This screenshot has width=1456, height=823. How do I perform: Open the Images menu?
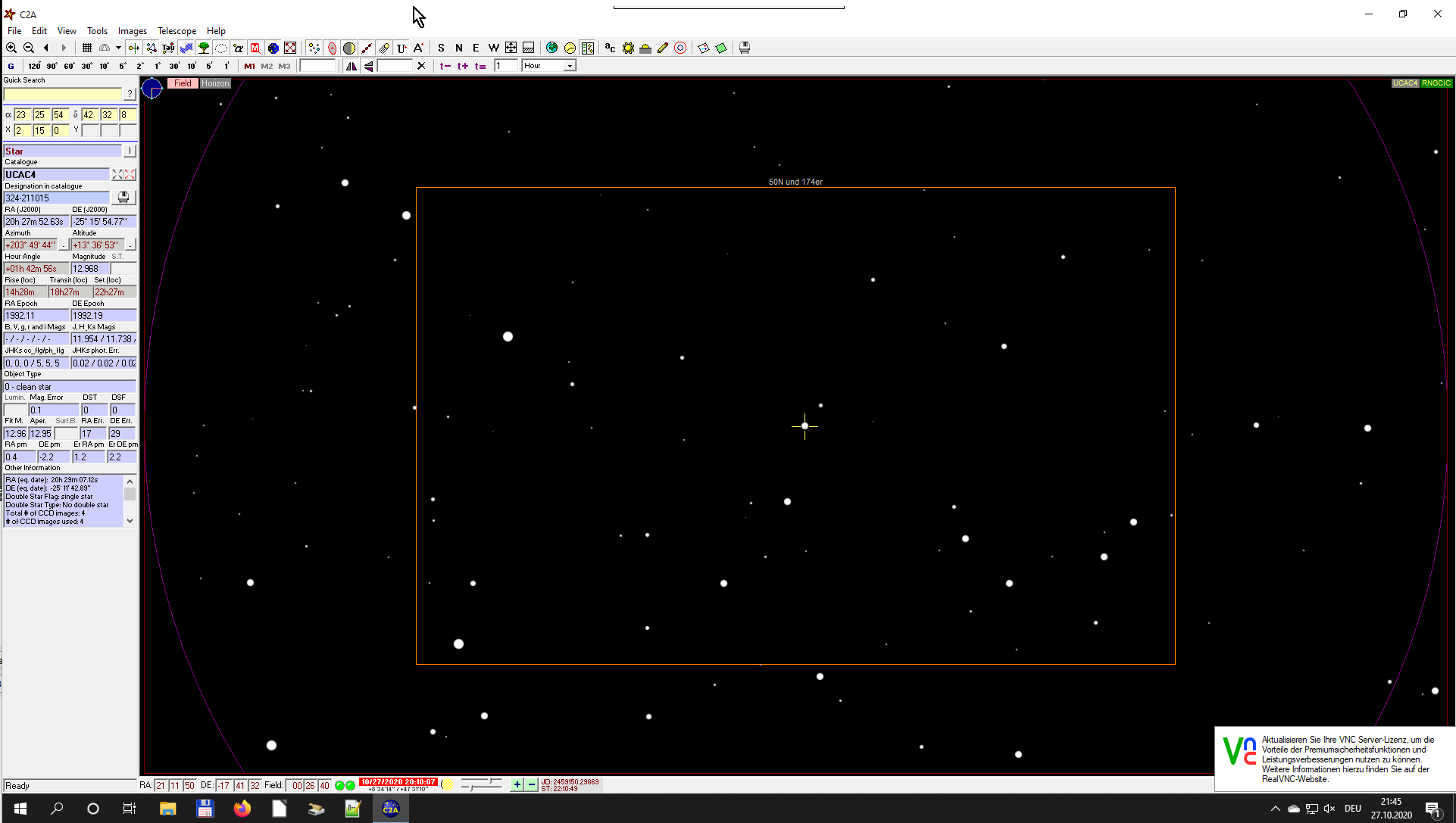point(132,31)
